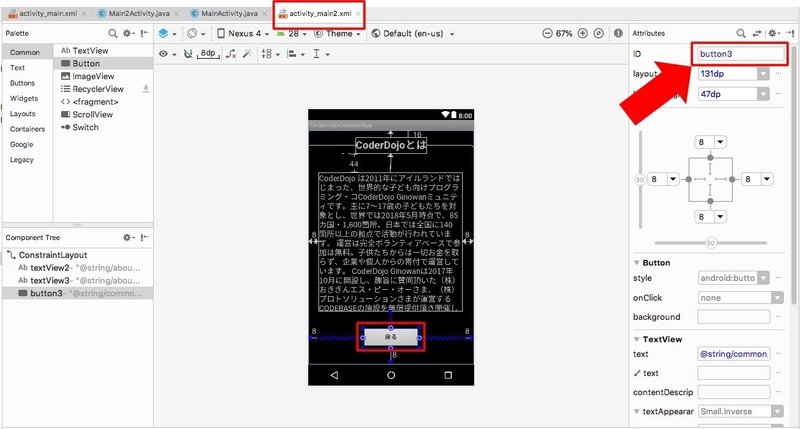Screen dimensions: 800x429
Task: Hide the Palette panel
Action: pos(145,33)
